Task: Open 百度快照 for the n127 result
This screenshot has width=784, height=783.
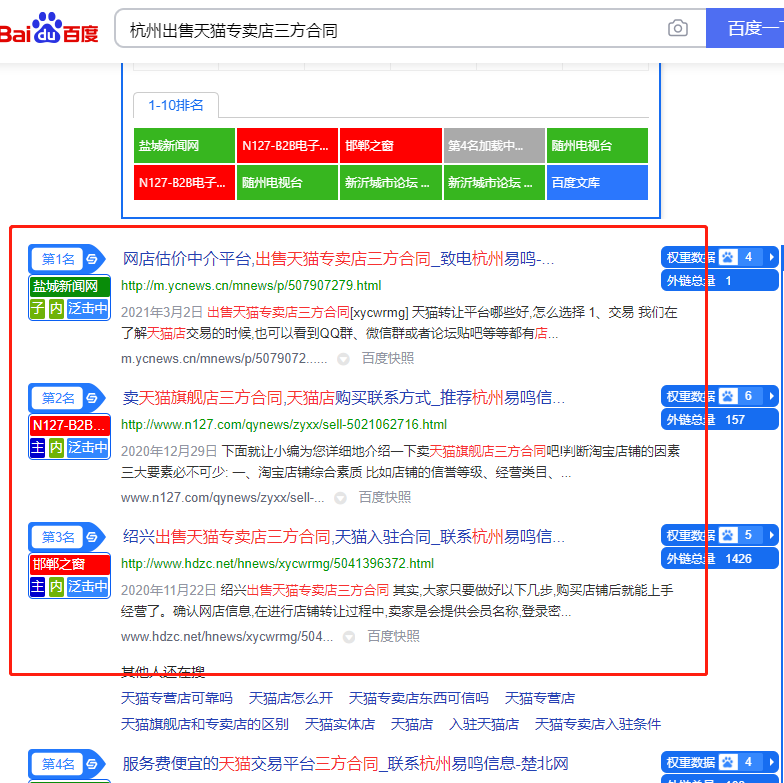Action: pos(384,498)
